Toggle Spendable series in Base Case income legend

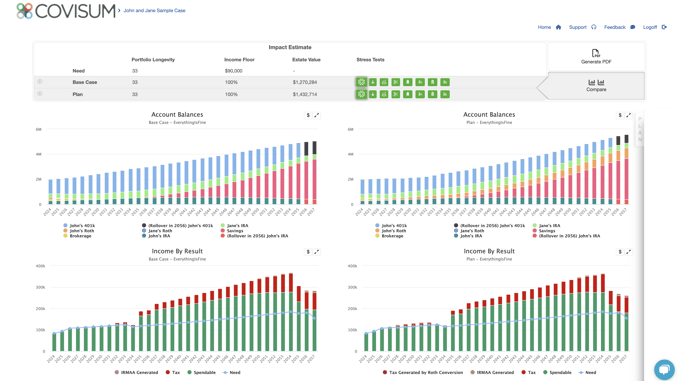[201, 372]
